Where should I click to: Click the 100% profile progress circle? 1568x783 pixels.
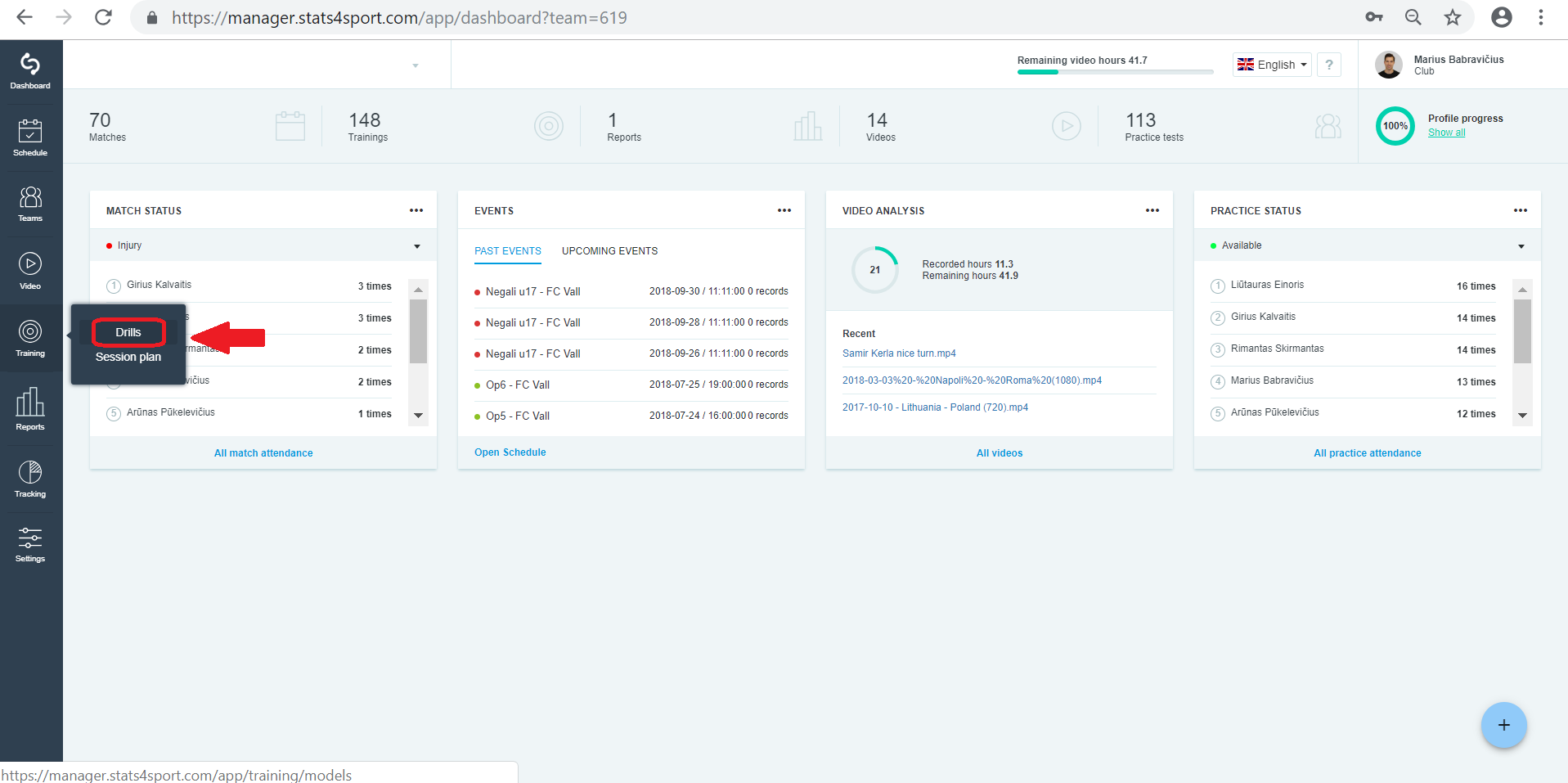coord(1395,126)
